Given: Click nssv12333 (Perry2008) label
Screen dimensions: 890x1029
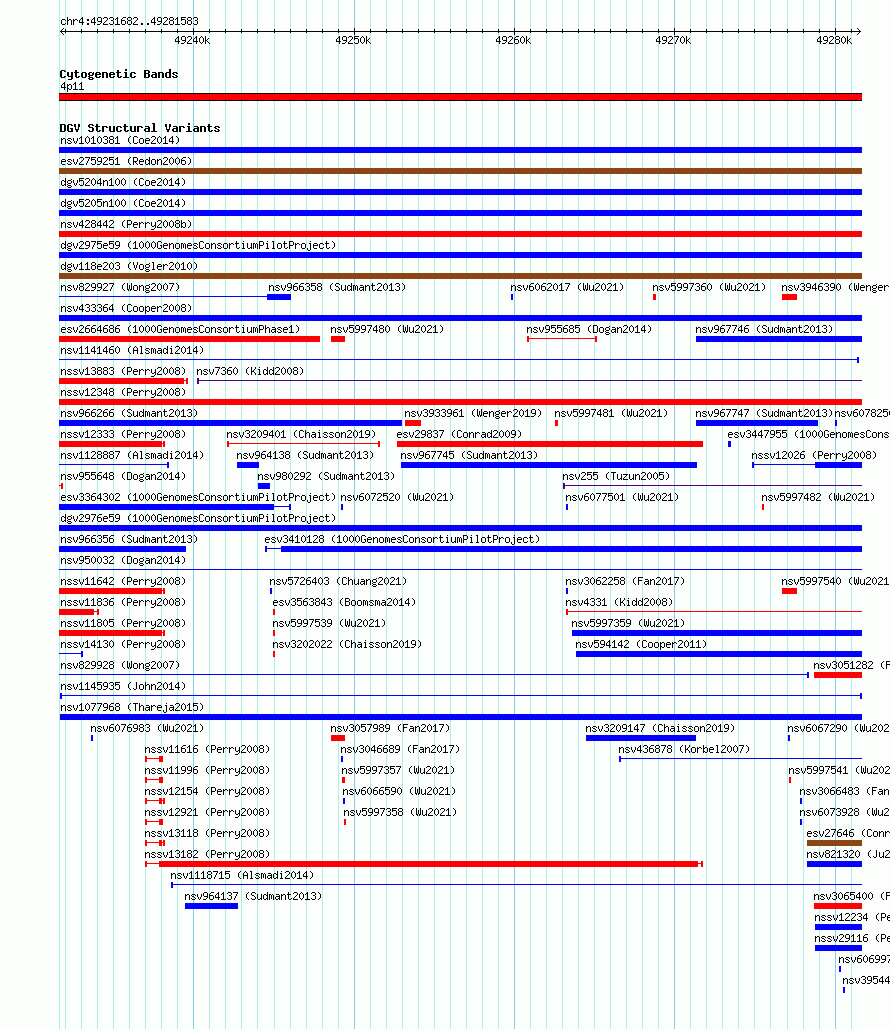Looking at the screenshot, I should (123, 434).
